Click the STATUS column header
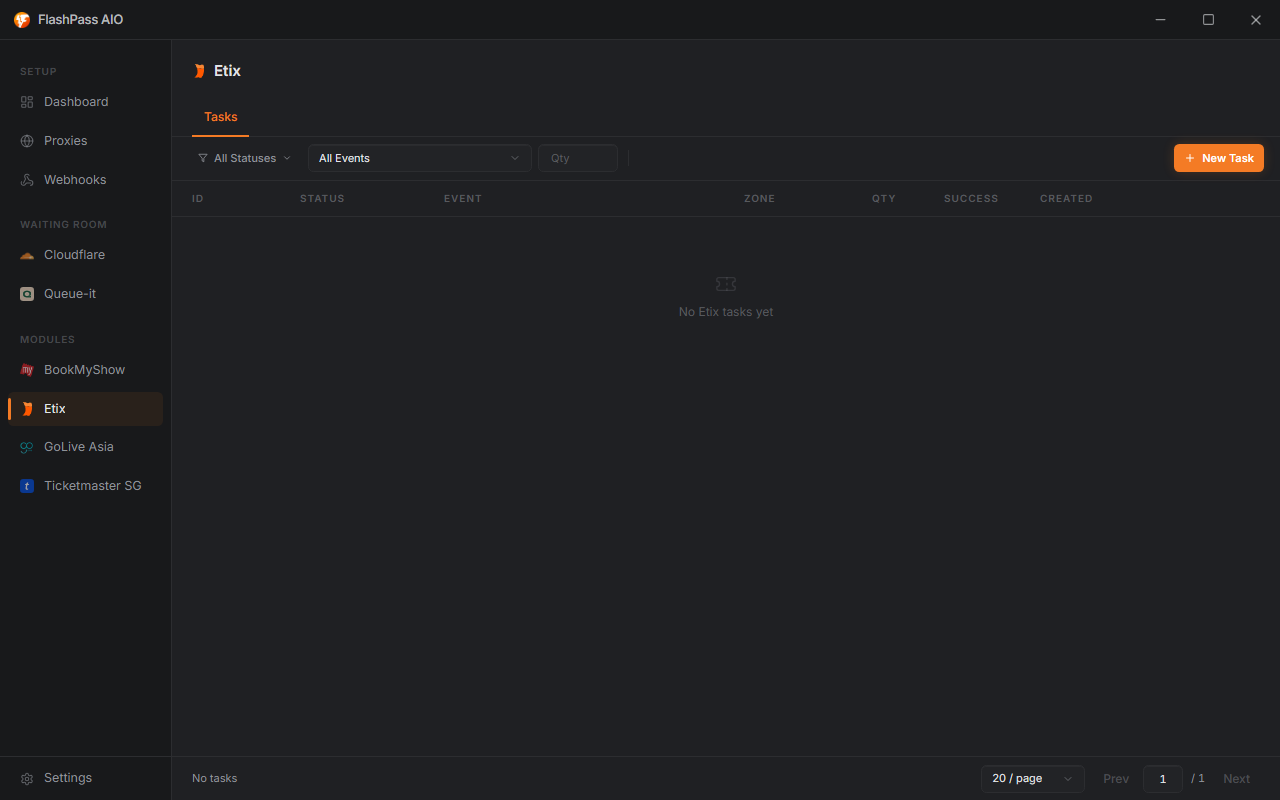The image size is (1280, 800). 322,199
